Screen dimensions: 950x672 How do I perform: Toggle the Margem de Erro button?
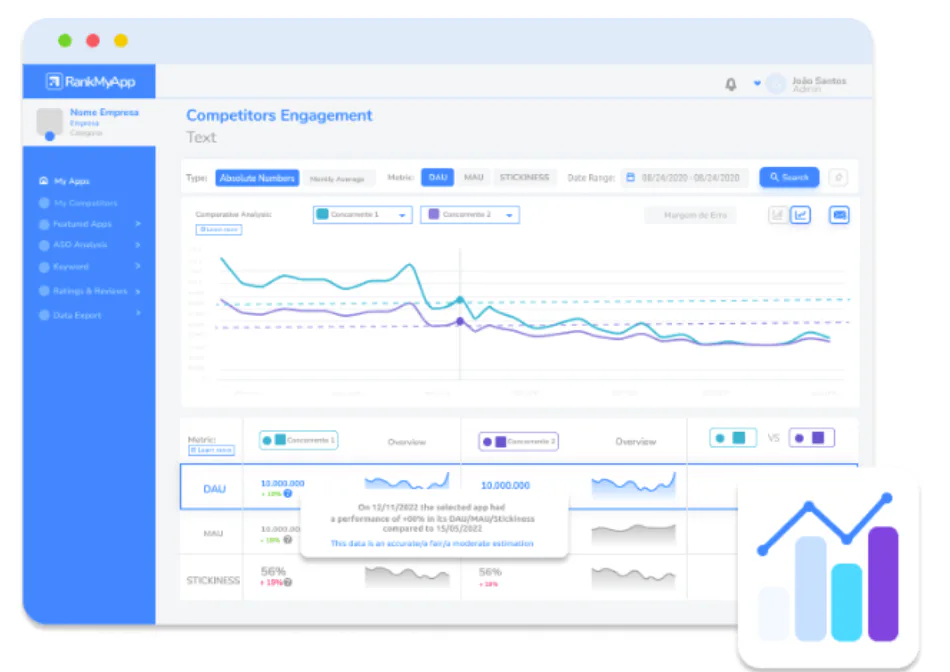click(x=690, y=215)
